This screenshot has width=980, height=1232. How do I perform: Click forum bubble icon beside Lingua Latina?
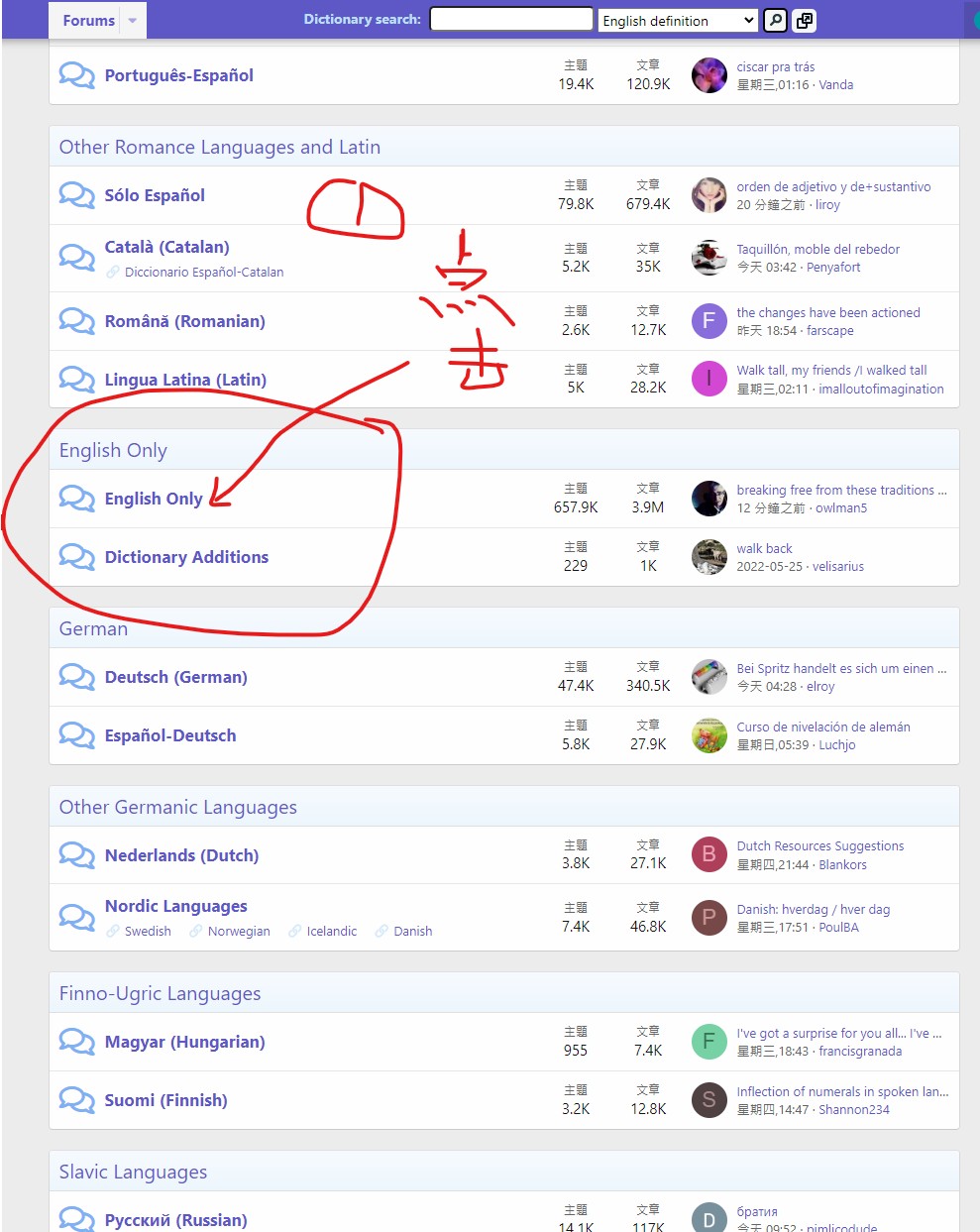(76, 380)
